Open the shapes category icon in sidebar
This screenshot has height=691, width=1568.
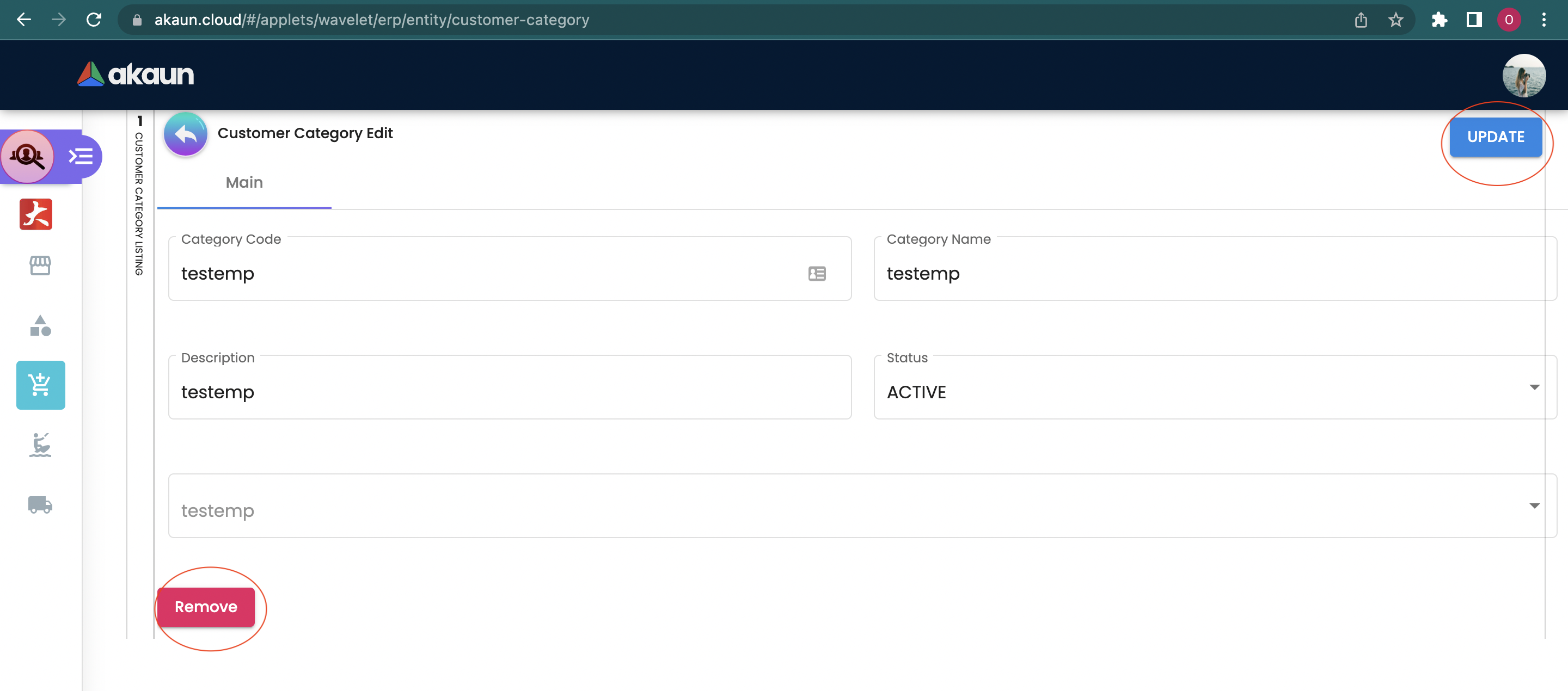[40, 326]
